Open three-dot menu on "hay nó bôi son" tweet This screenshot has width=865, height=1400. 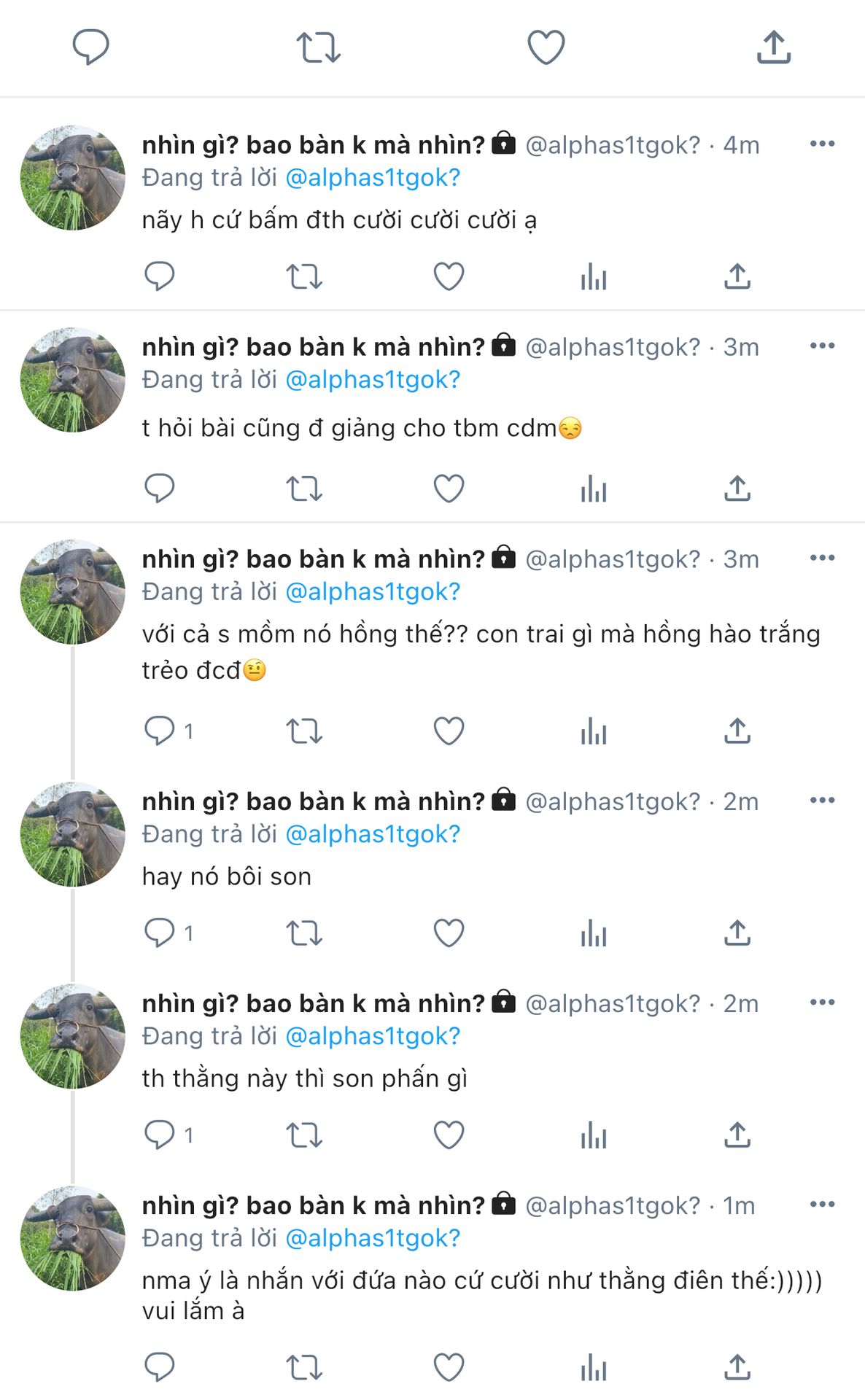[x=822, y=800]
